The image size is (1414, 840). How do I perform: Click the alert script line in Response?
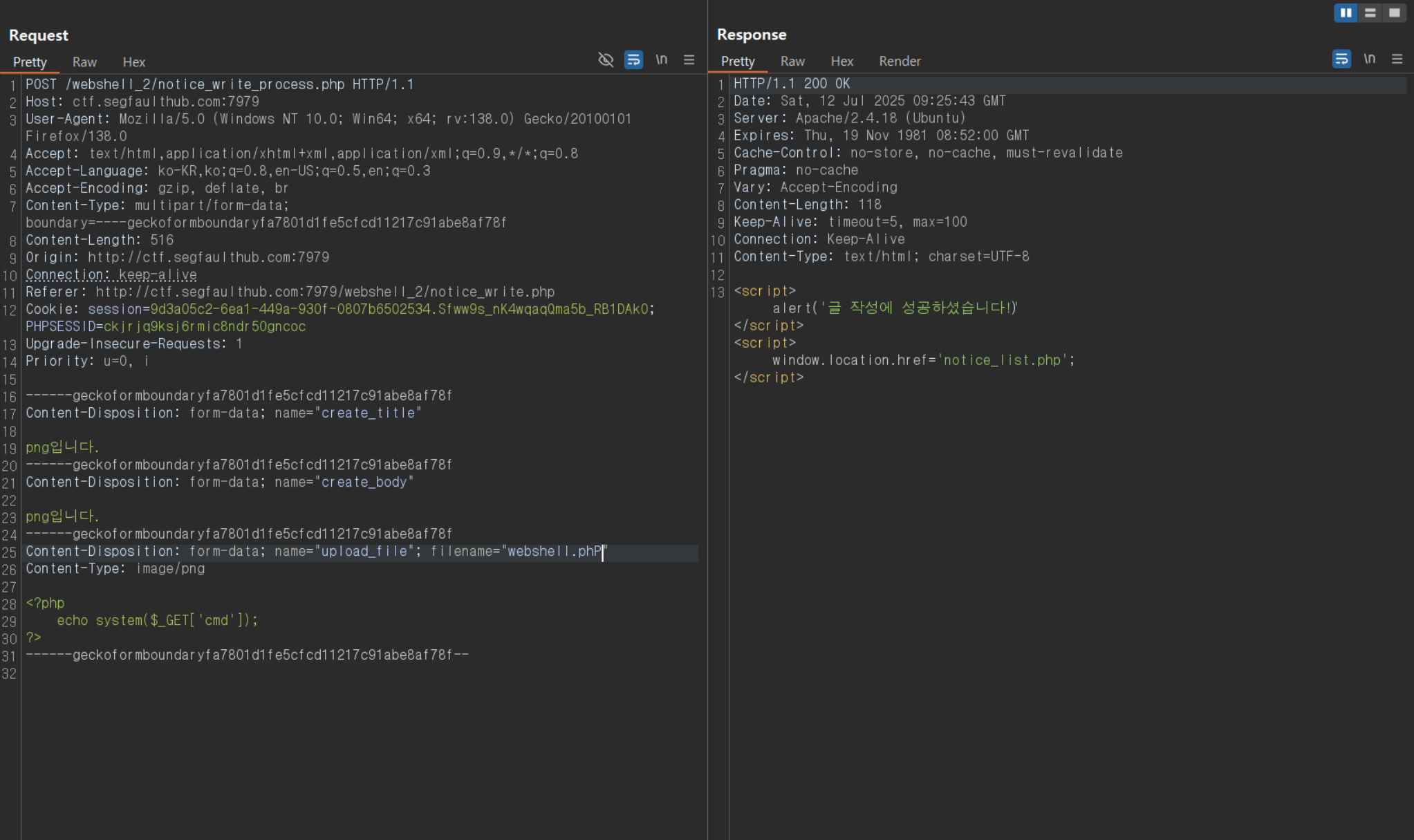point(895,308)
